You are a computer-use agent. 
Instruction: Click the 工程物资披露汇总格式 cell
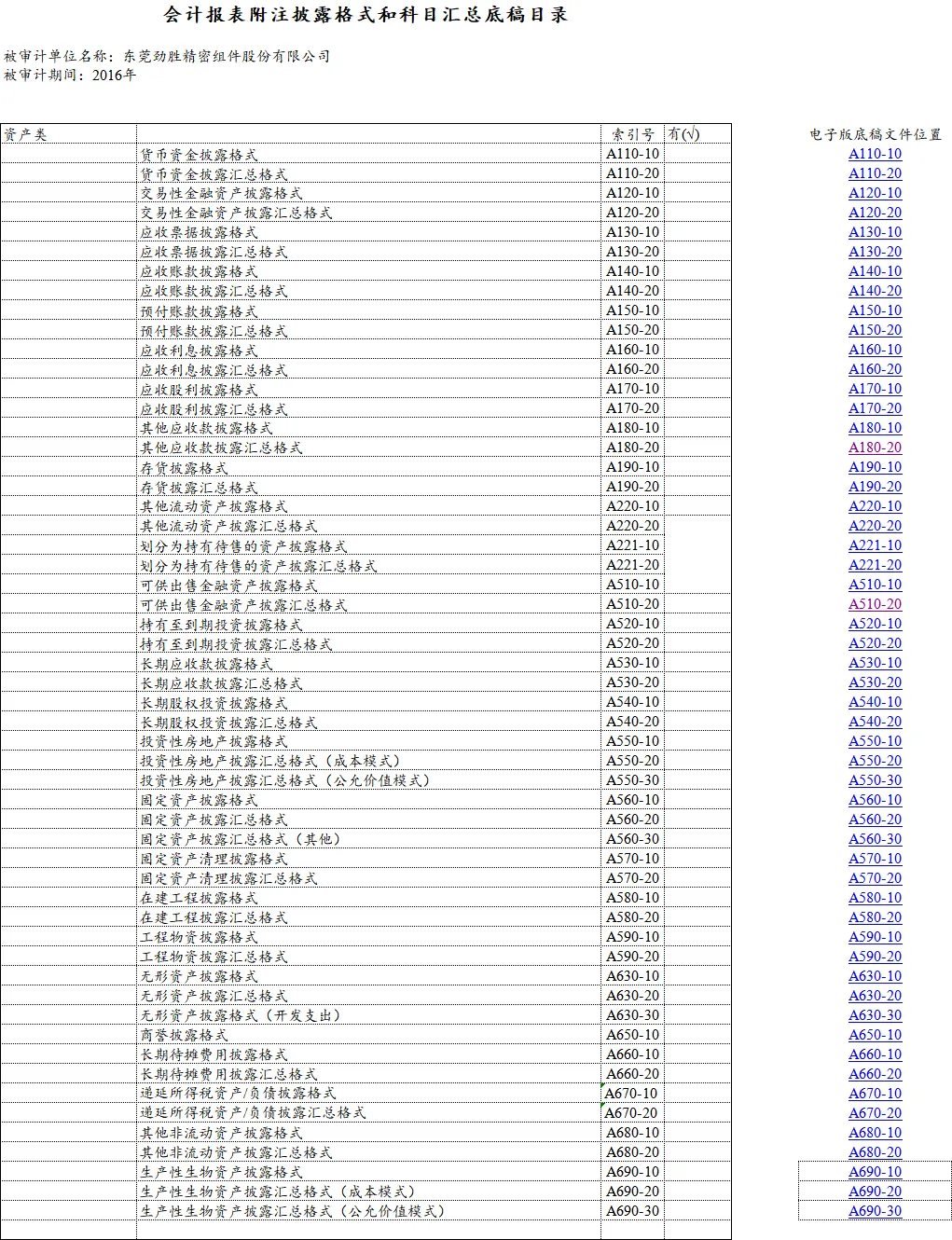point(368,957)
